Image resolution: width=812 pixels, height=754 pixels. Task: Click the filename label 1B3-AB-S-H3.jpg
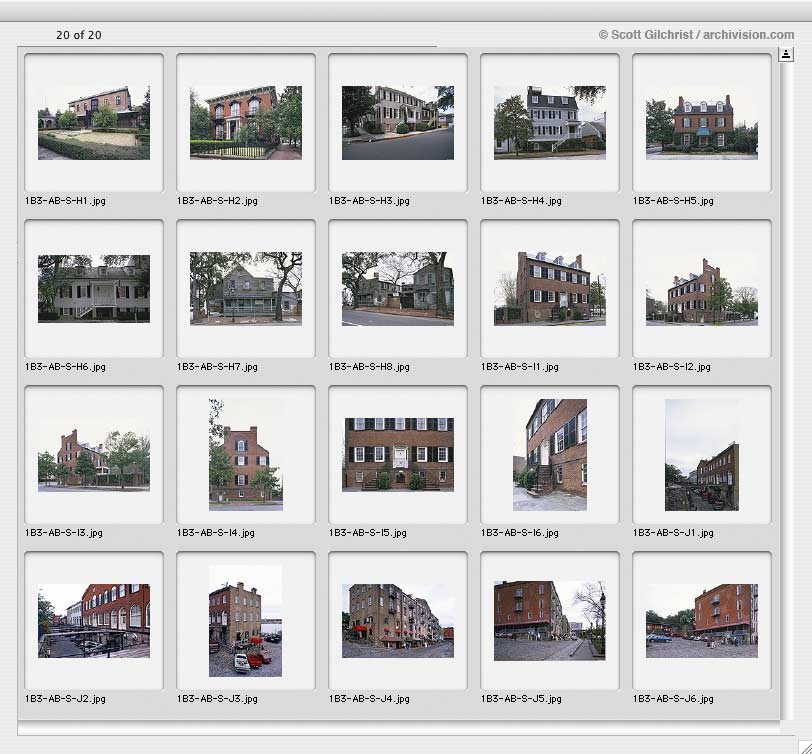[369, 201]
